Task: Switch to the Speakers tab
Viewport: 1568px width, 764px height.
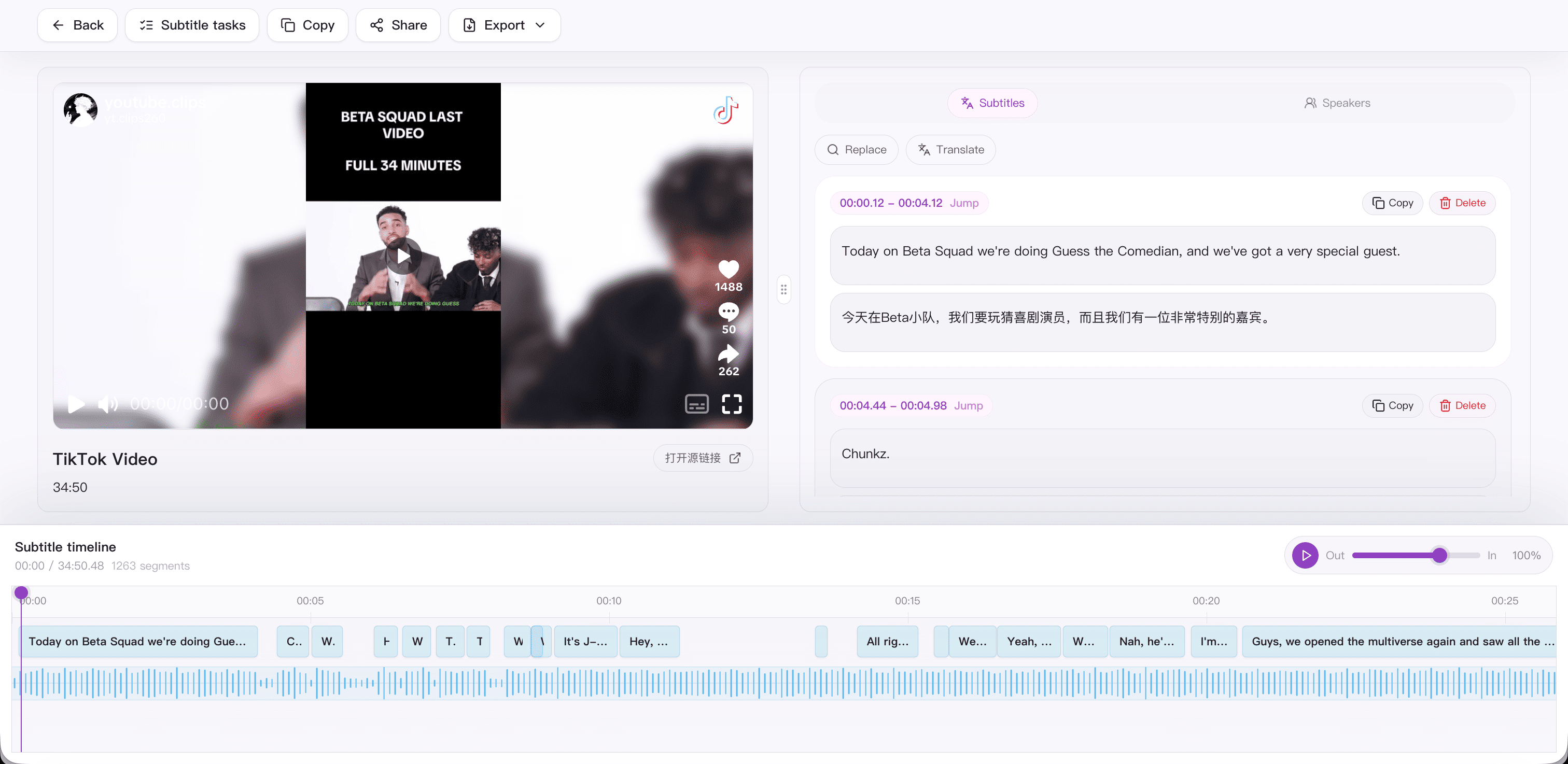Action: (x=1337, y=103)
